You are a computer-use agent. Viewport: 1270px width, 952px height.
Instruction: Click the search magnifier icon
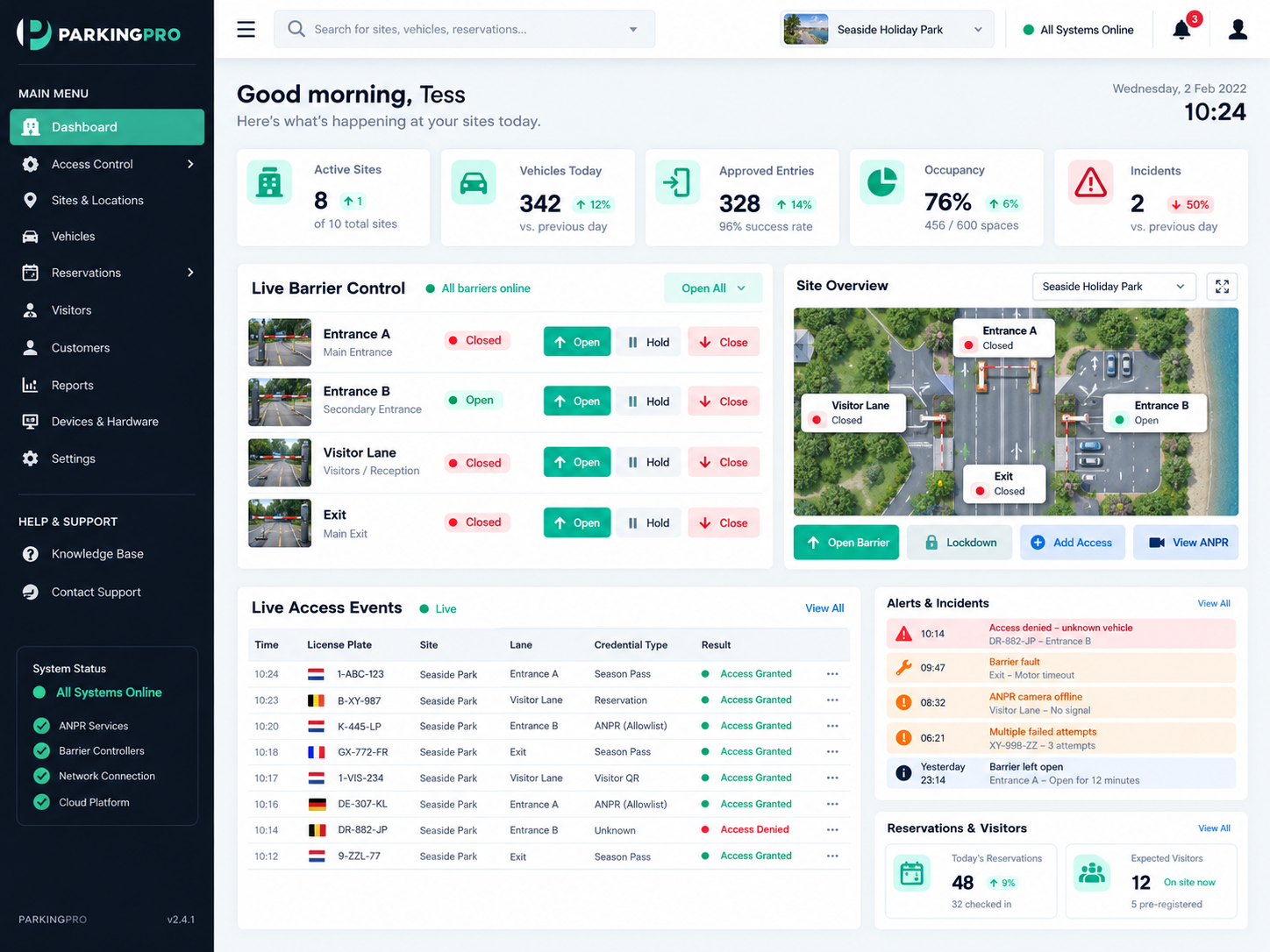click(296, 29)
